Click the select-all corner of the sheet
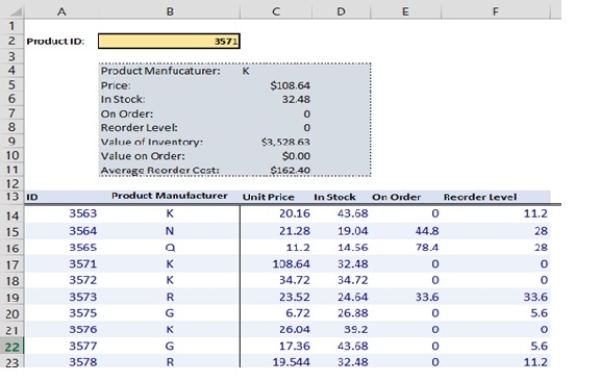 (x=12, y=10)
